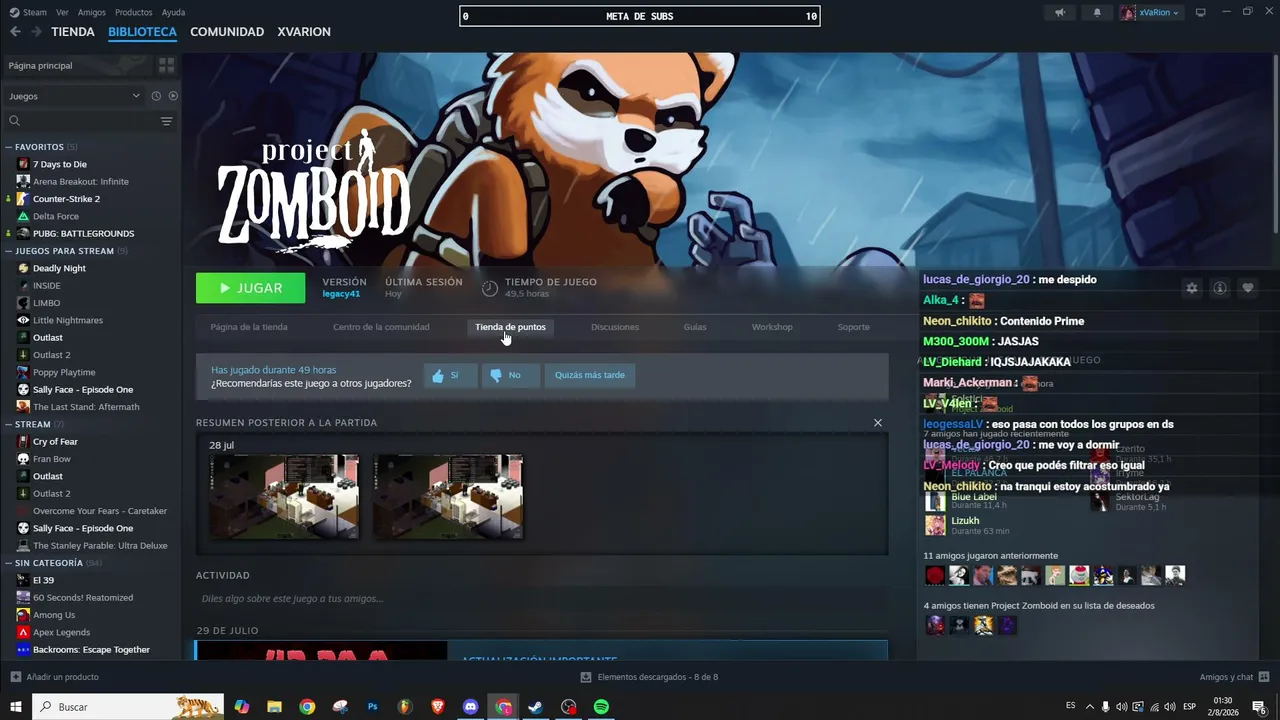Image resolution: width=1280 pixels, height=720 pixels.
Task: Sort library by recent activity clock icon
Action: [156, 96]
